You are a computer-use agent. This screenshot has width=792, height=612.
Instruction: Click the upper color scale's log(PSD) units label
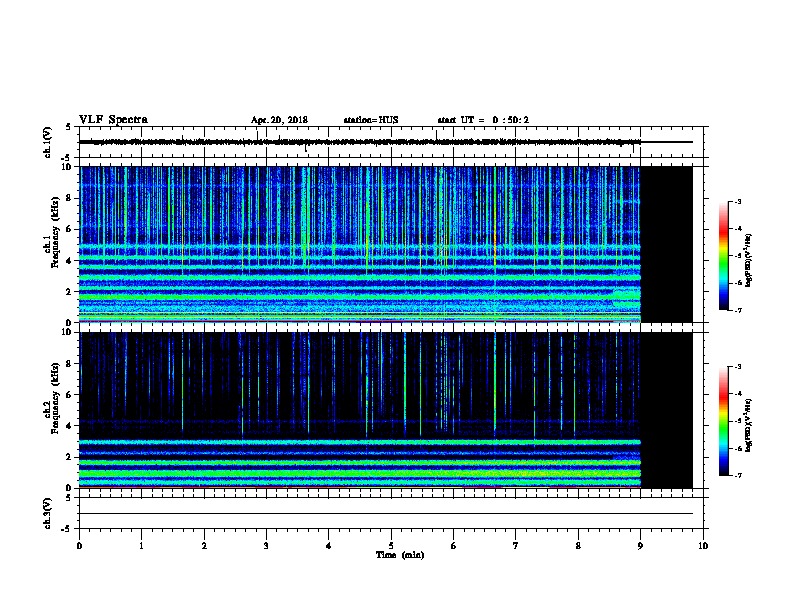tap(749, 260)
